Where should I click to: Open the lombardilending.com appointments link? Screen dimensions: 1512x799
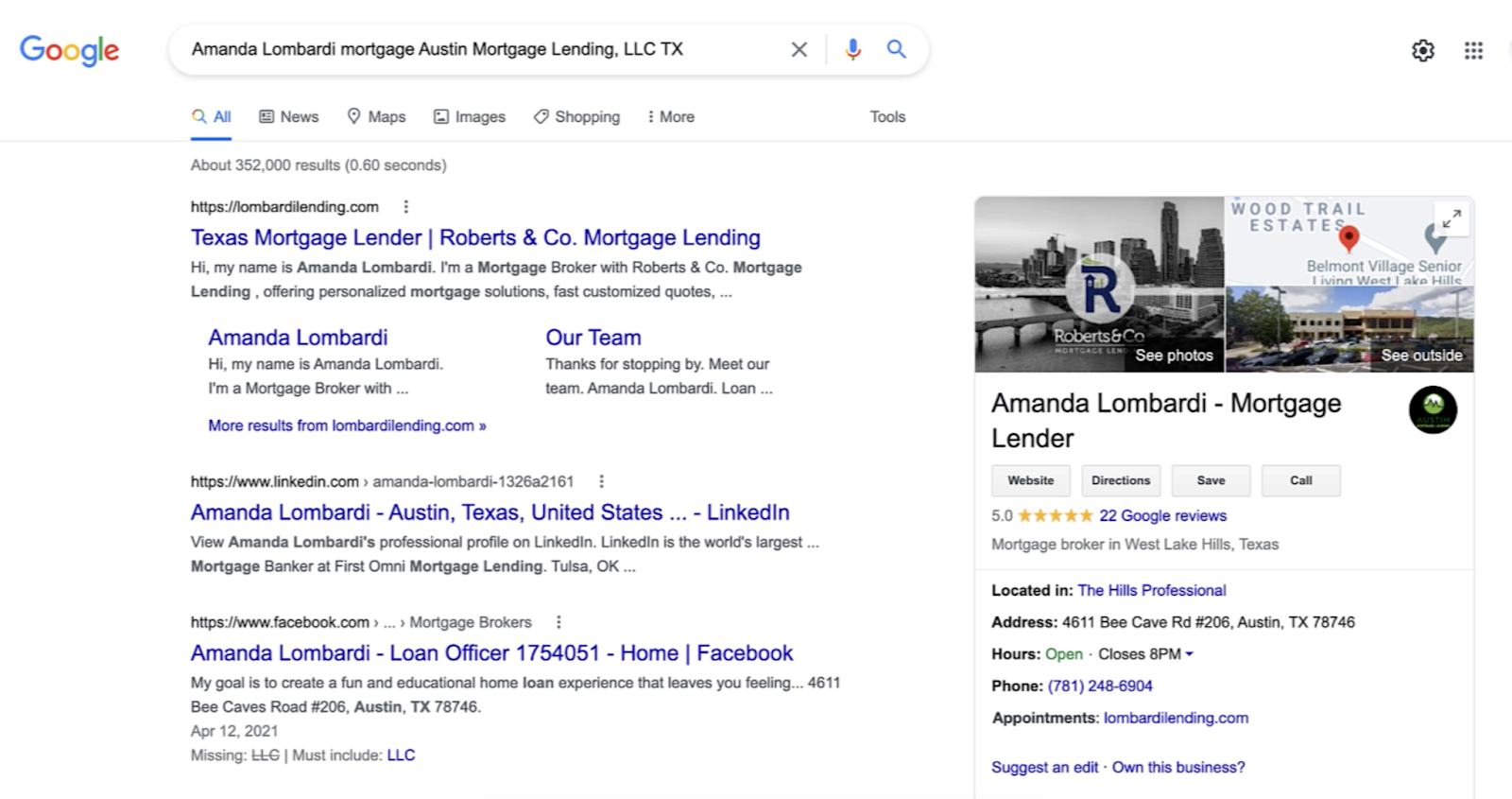[1176, 719]
